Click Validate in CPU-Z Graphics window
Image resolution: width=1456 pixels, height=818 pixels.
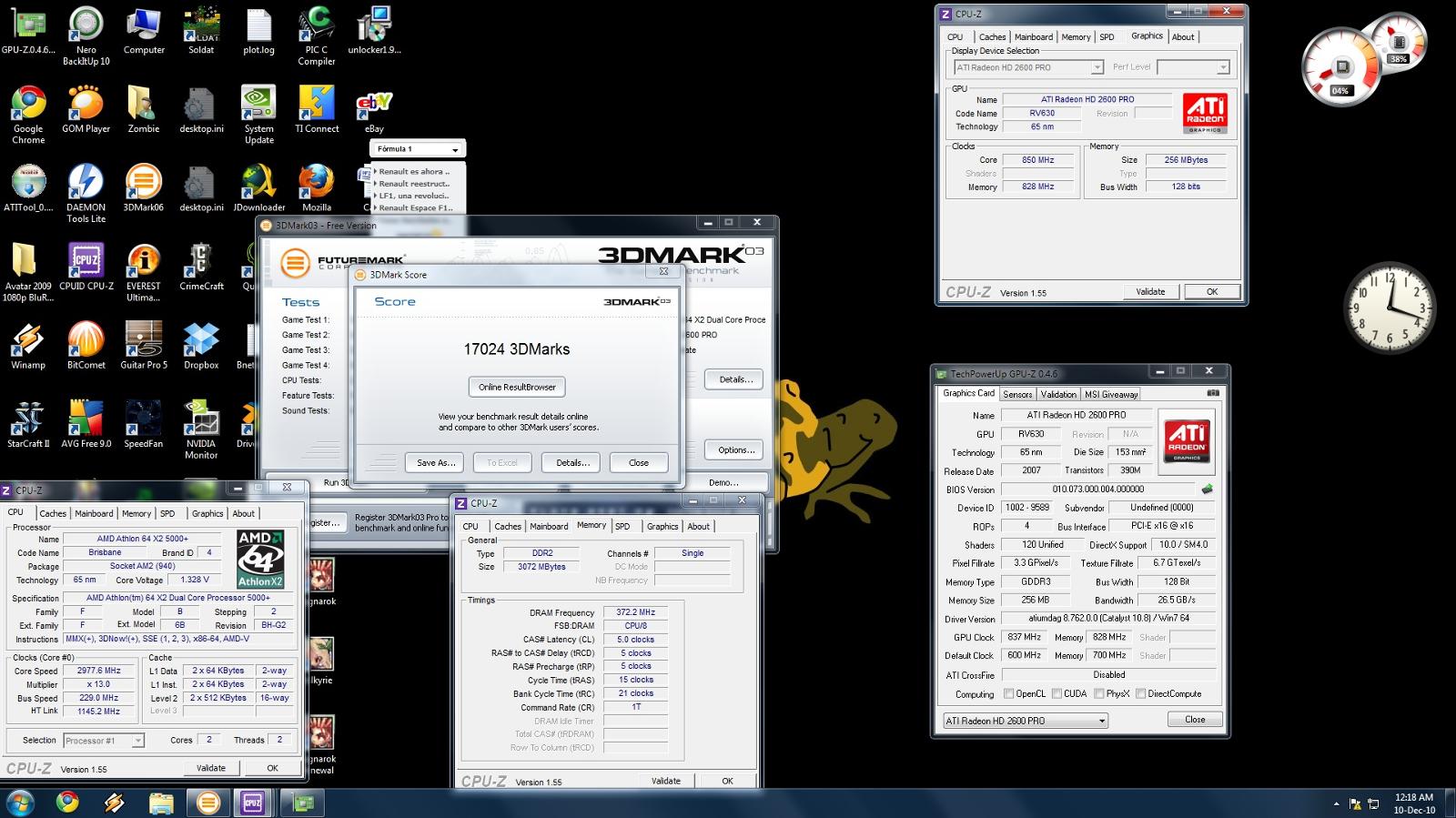coord(1150,291)
